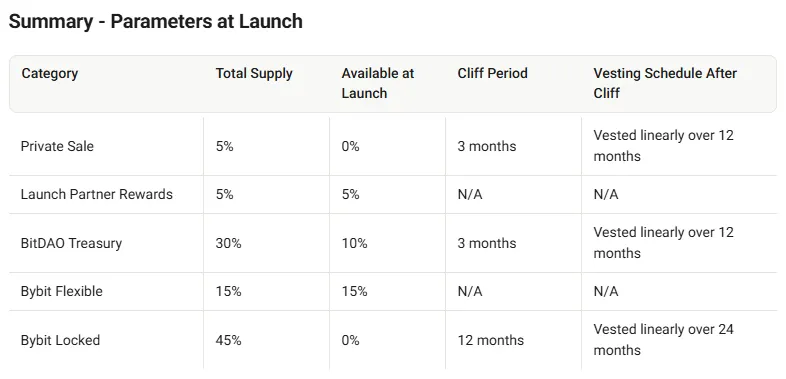The width and height of the screenshot is (786, 379).
Task: Select the BitDAO Treasury row label
Action: (71, 243)
